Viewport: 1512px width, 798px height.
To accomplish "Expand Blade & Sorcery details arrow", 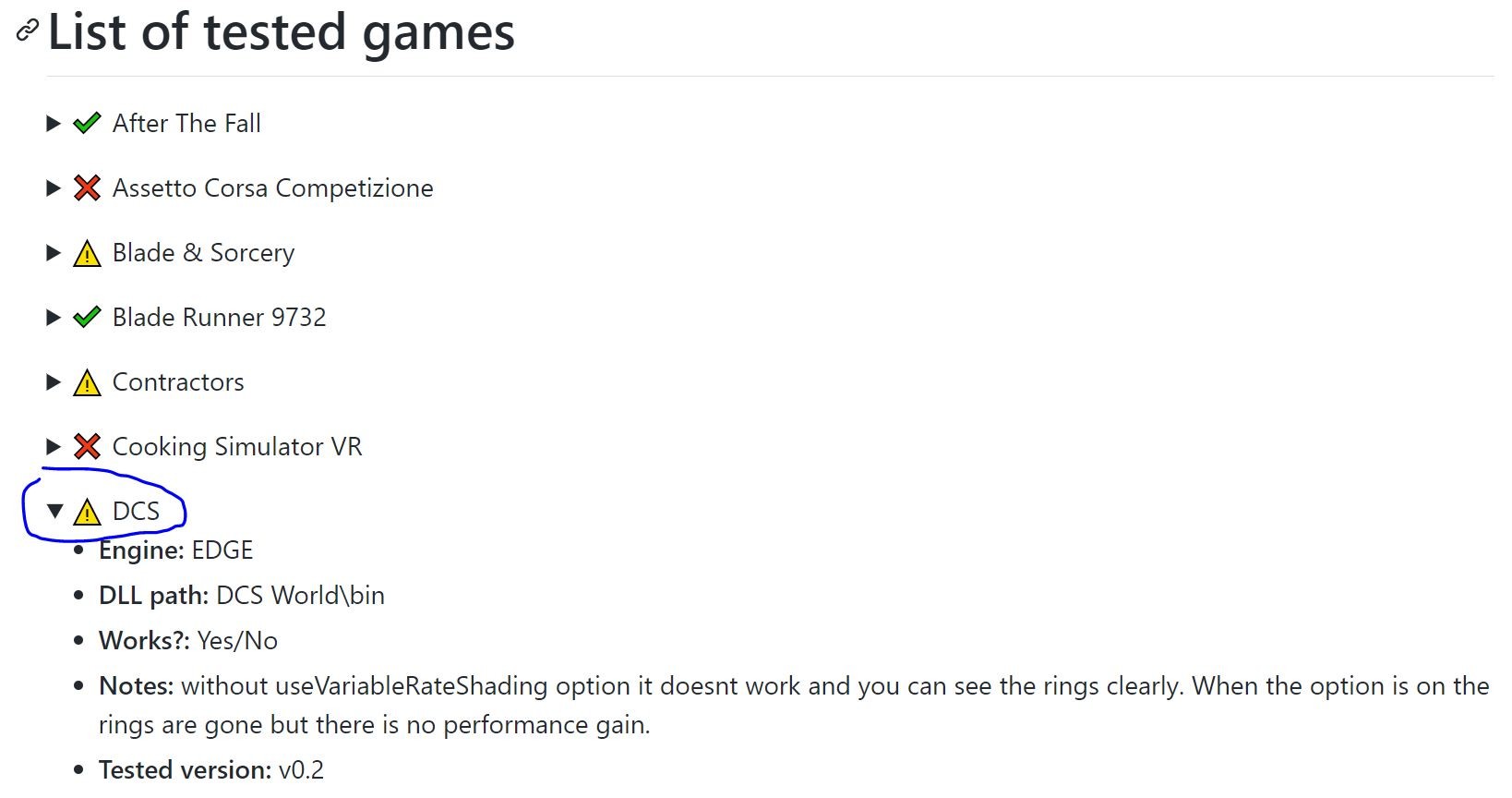I will pos(54,253).
